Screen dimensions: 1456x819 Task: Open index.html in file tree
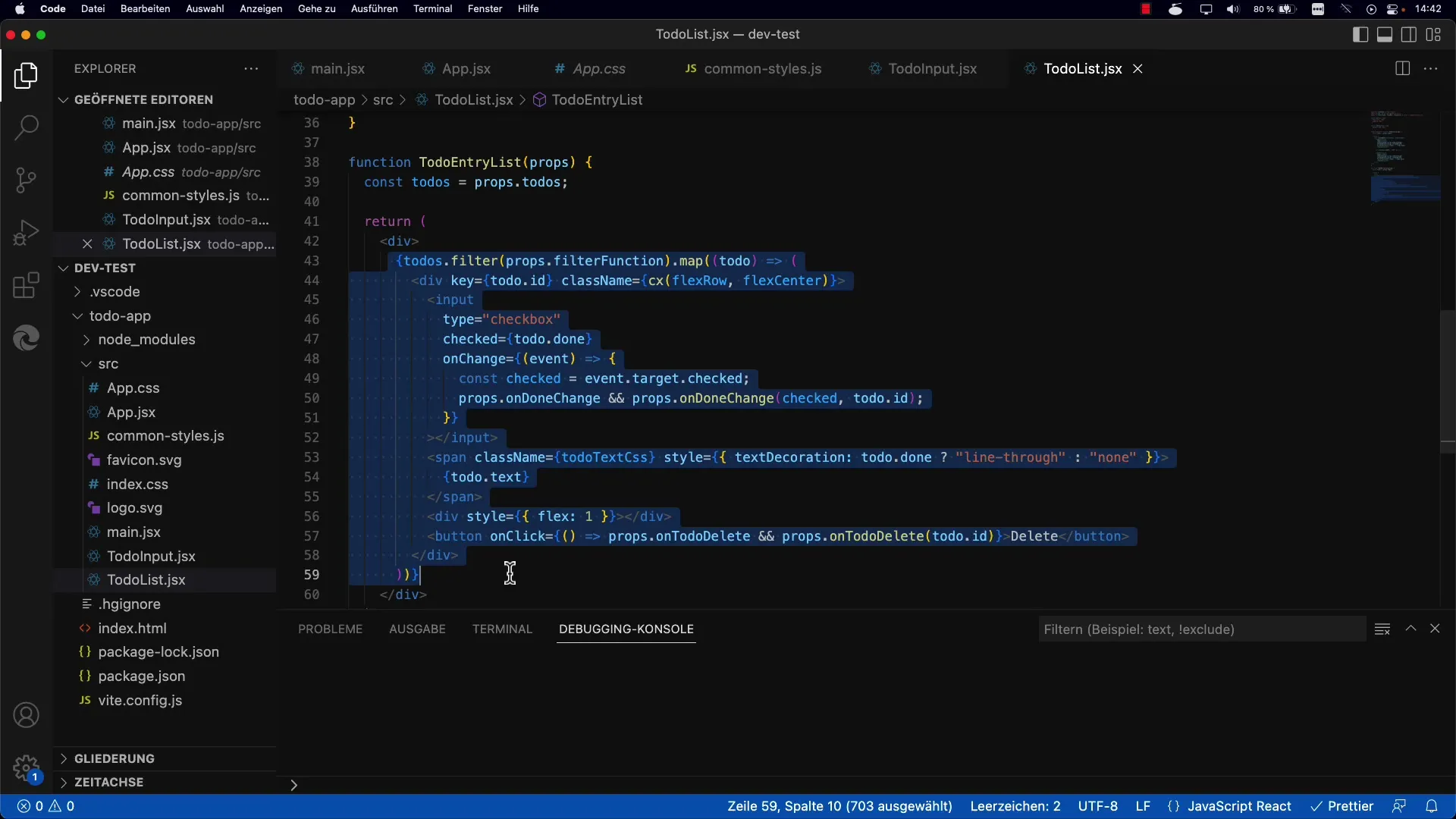pos(133,628)
